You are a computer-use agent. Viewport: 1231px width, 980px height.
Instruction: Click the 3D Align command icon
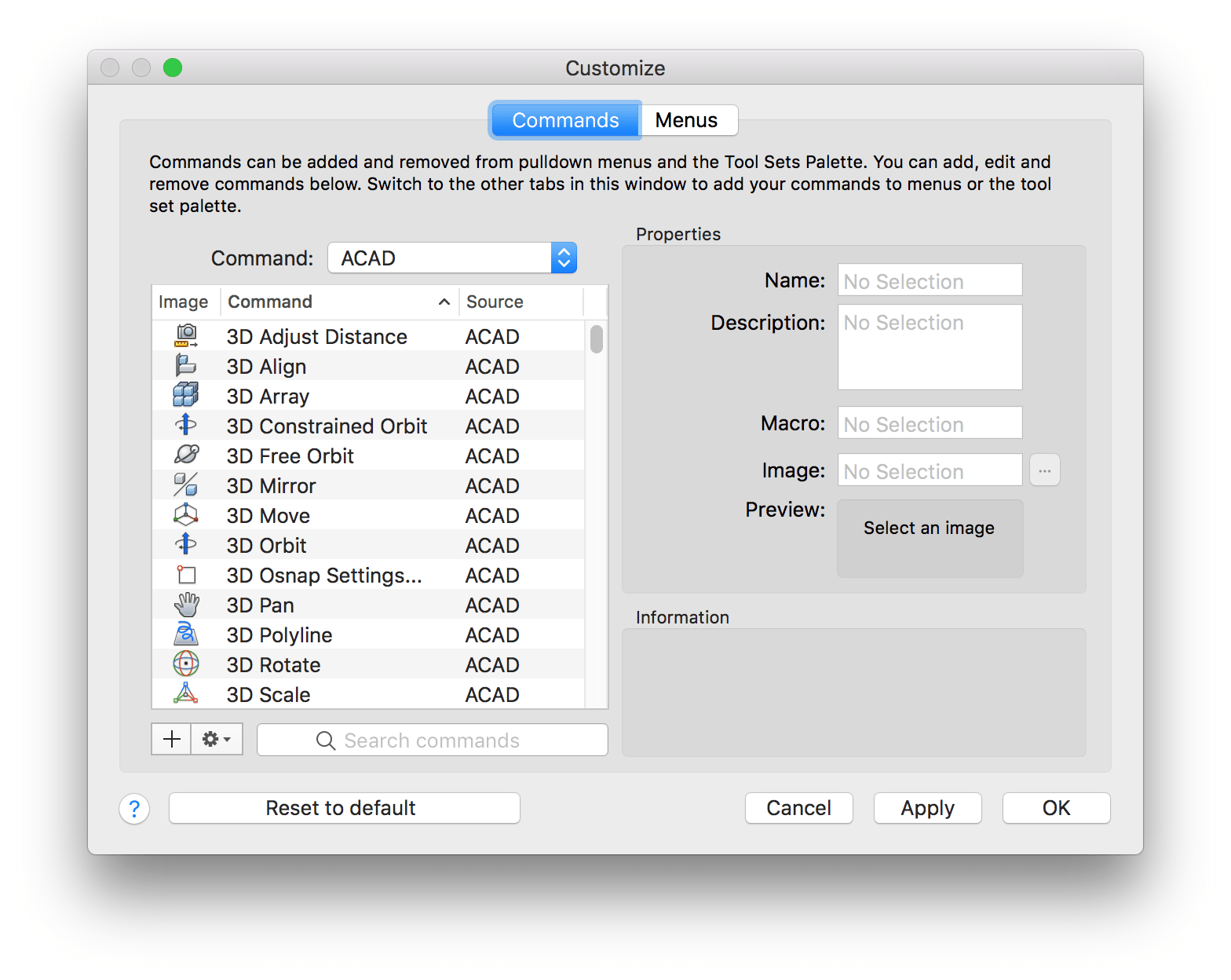point(186,366)
